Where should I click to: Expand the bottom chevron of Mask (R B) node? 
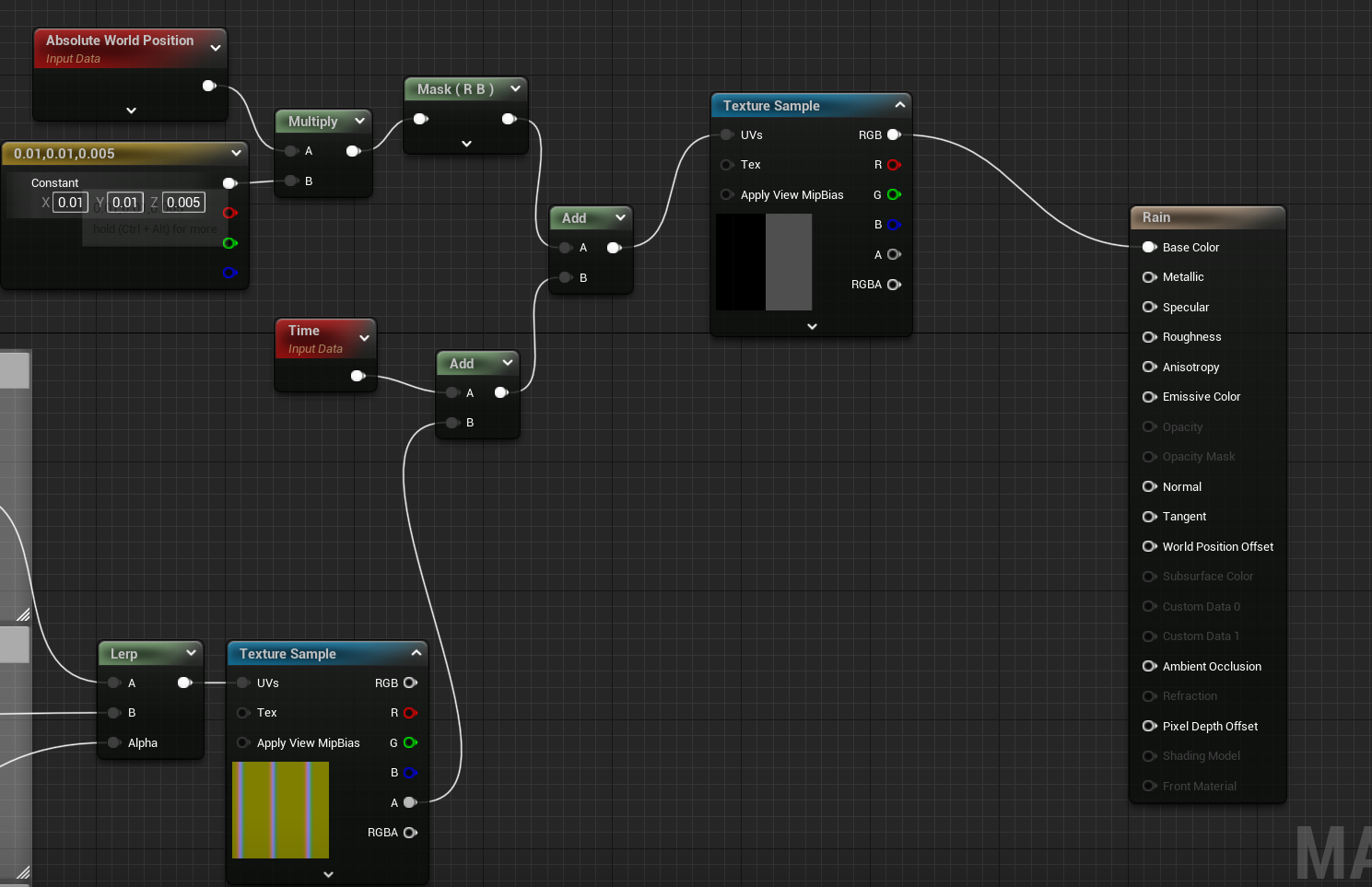(x=466, y=144)
